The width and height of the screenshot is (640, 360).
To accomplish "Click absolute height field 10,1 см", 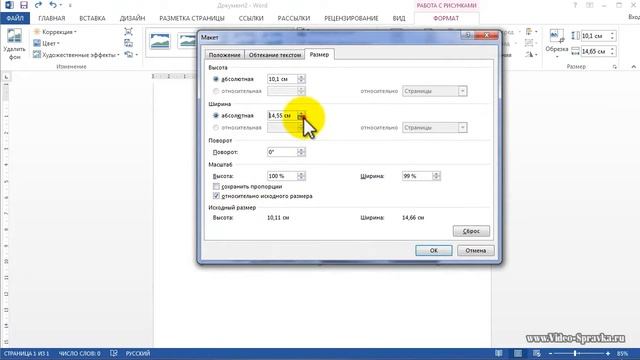I will coord(282,79).
